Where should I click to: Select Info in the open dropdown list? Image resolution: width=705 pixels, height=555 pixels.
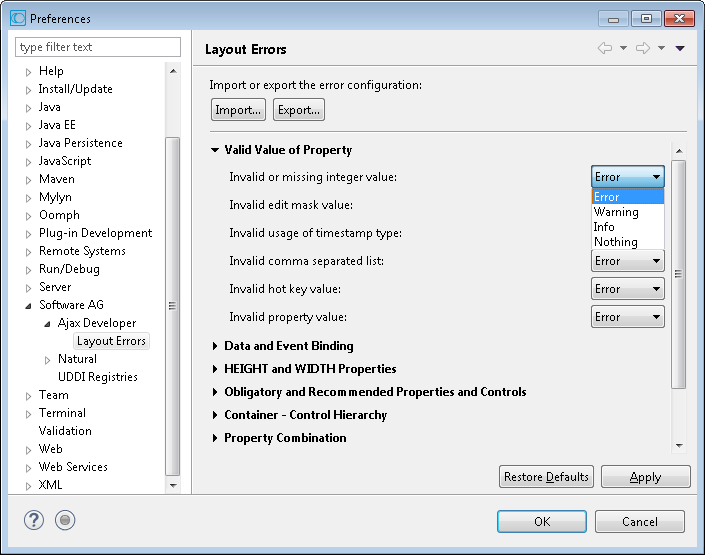628,227
